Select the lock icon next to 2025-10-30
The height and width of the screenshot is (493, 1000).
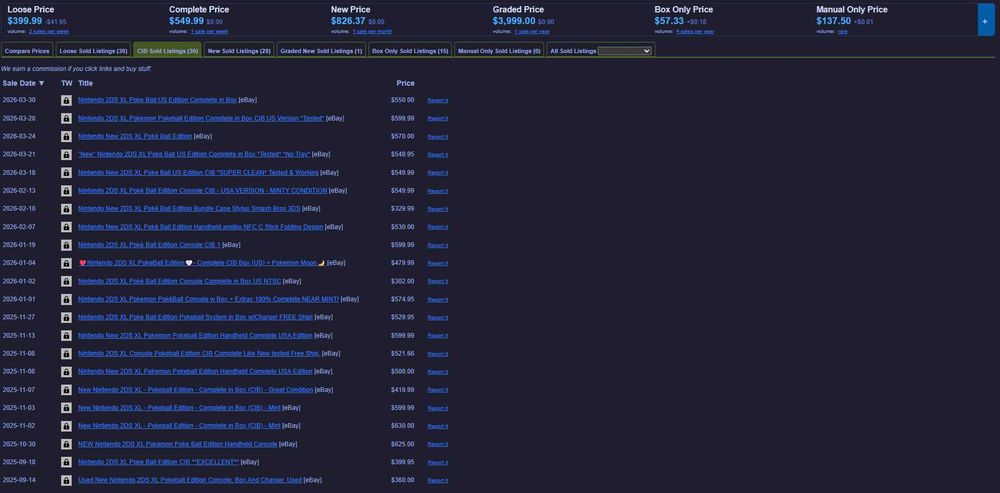[x=66, y=444]
